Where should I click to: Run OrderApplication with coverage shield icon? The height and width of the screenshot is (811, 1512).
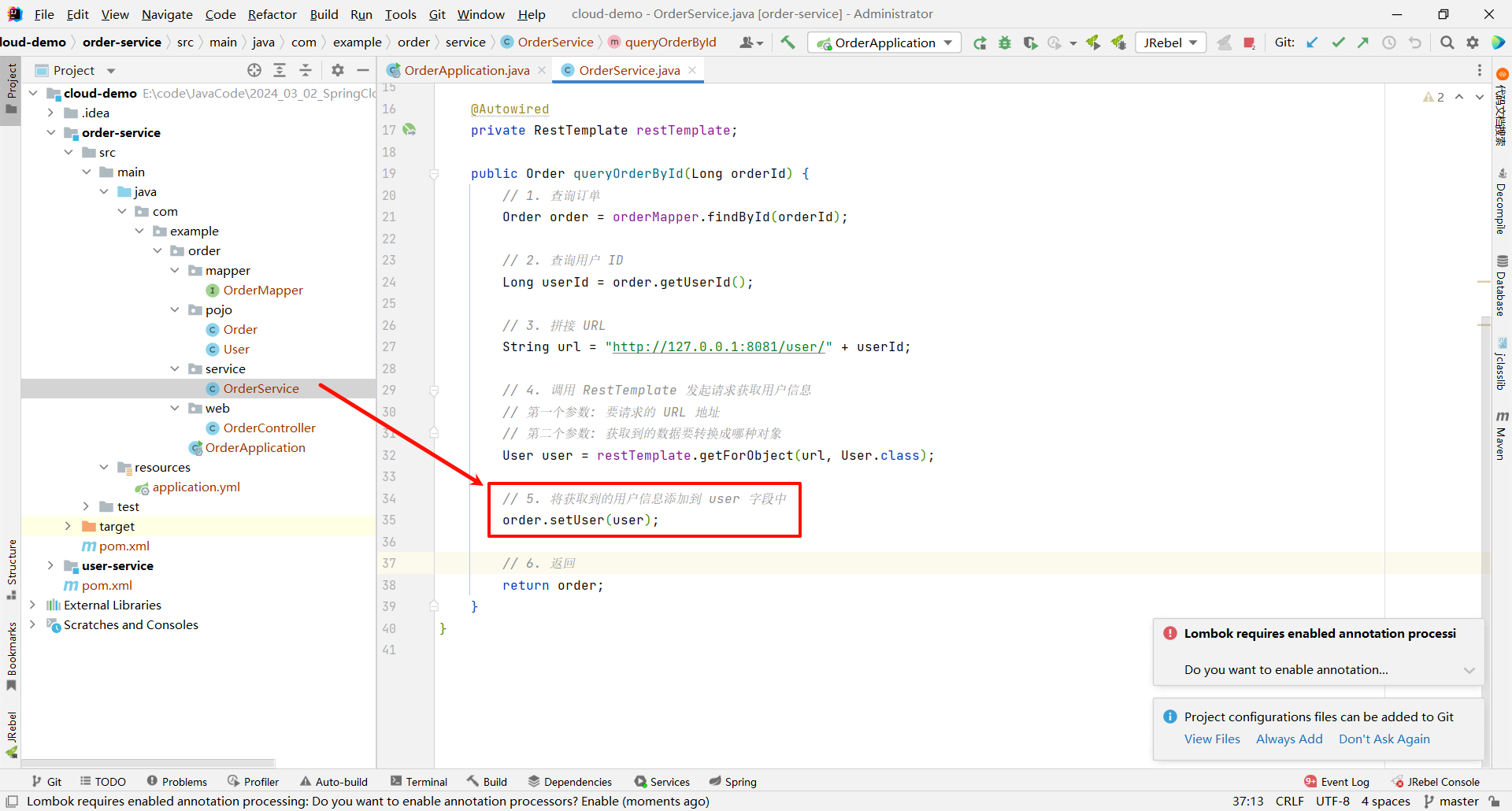(x=1030, y=43)
